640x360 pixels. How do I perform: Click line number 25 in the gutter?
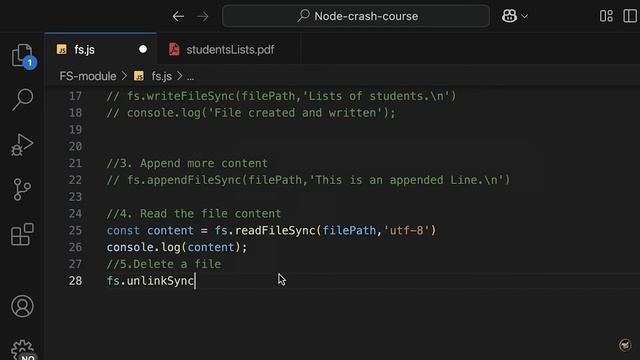click(75, 231)
